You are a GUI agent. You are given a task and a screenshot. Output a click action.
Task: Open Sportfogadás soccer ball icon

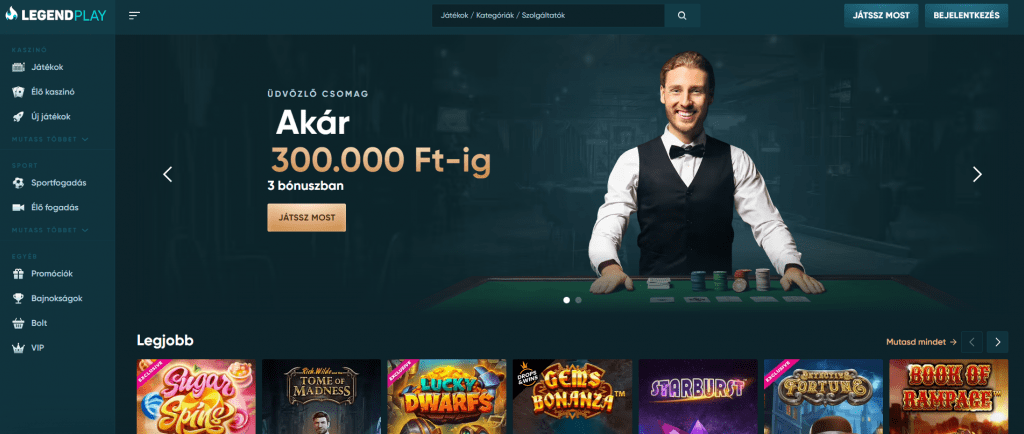click(18, 183)
